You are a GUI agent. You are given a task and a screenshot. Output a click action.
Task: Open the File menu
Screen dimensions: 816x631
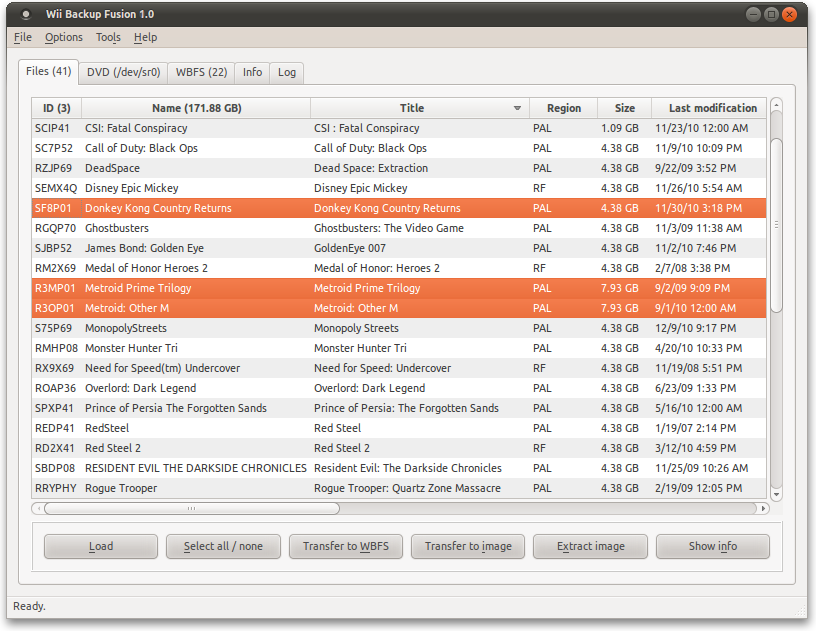(x=22, y=37)
